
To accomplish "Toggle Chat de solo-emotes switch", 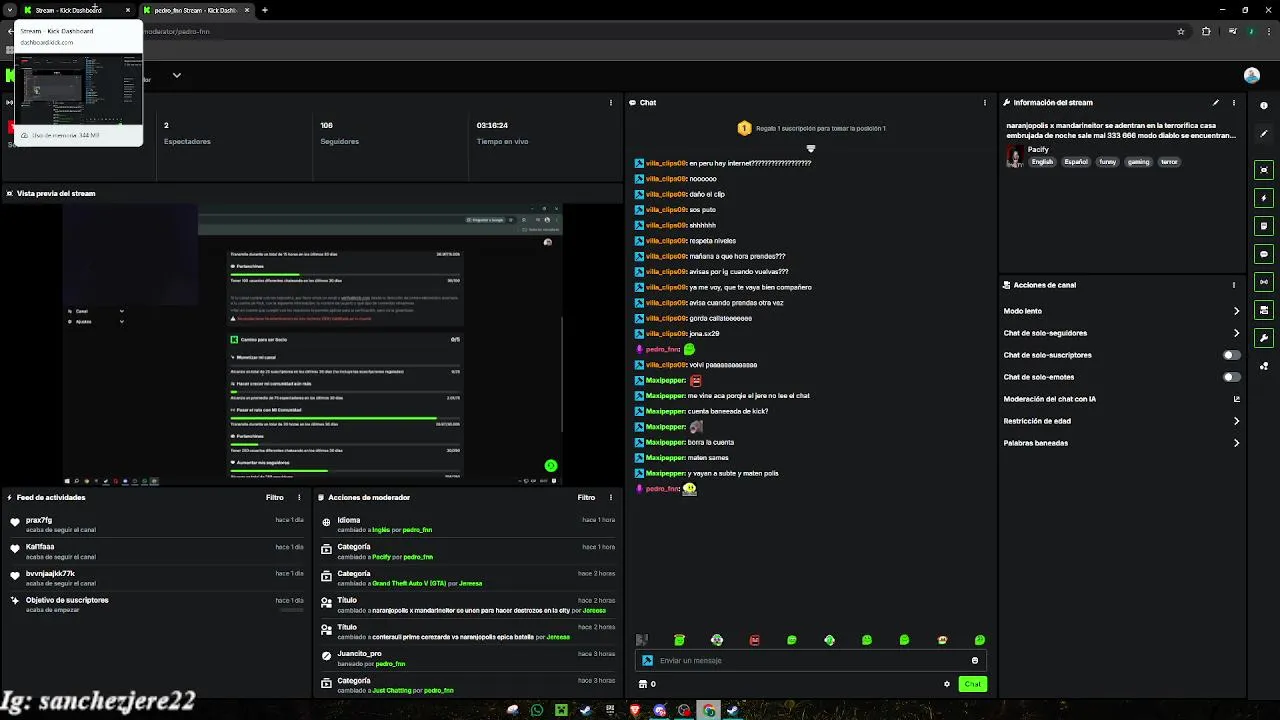I will tap(1232, 377).
